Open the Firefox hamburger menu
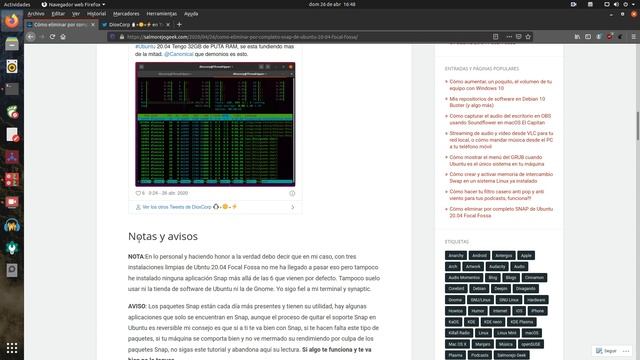Image resolution: width=640 pixels, height=360 pixels. (x=633, y=37)
